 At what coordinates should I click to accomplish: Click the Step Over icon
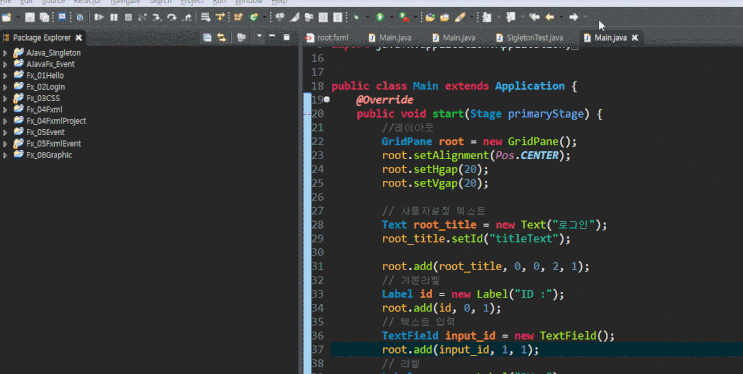click(172, 18)
